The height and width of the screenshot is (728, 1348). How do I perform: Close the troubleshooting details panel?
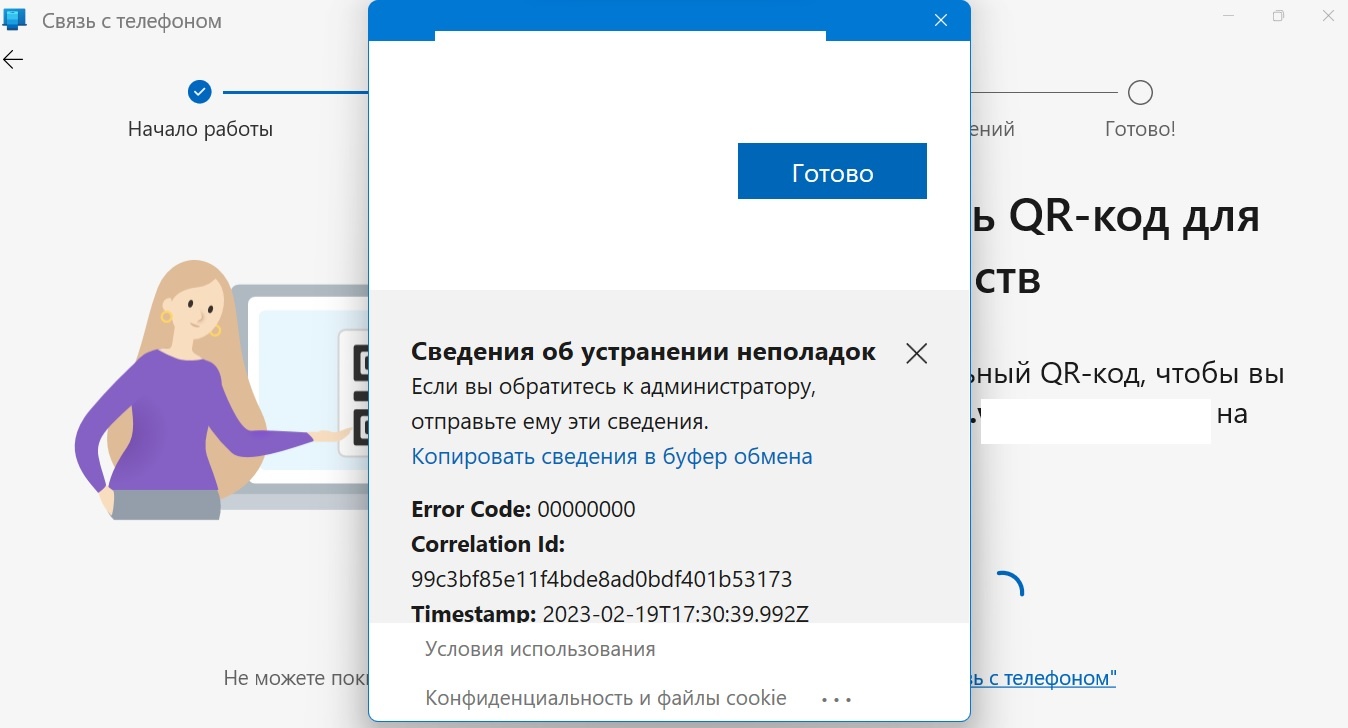(x=916, y=353)
